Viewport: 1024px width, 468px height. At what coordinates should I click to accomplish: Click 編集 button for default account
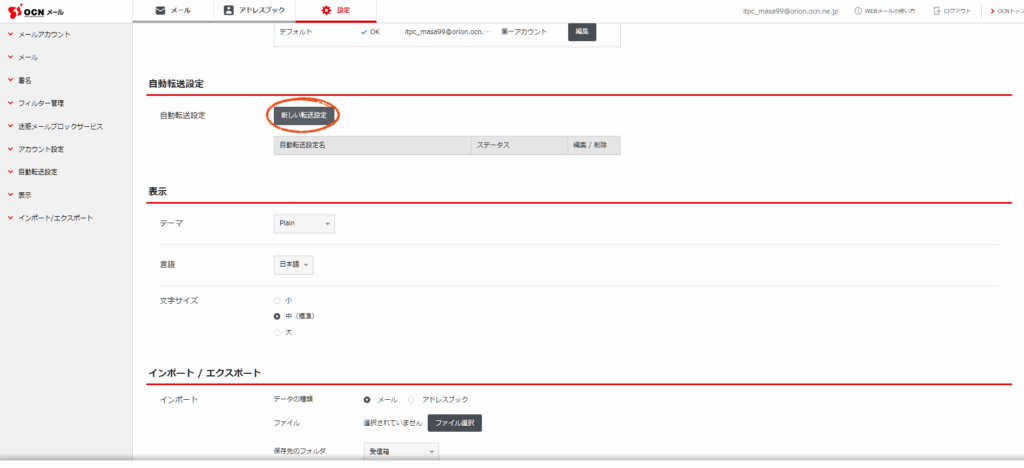[582, 32]
